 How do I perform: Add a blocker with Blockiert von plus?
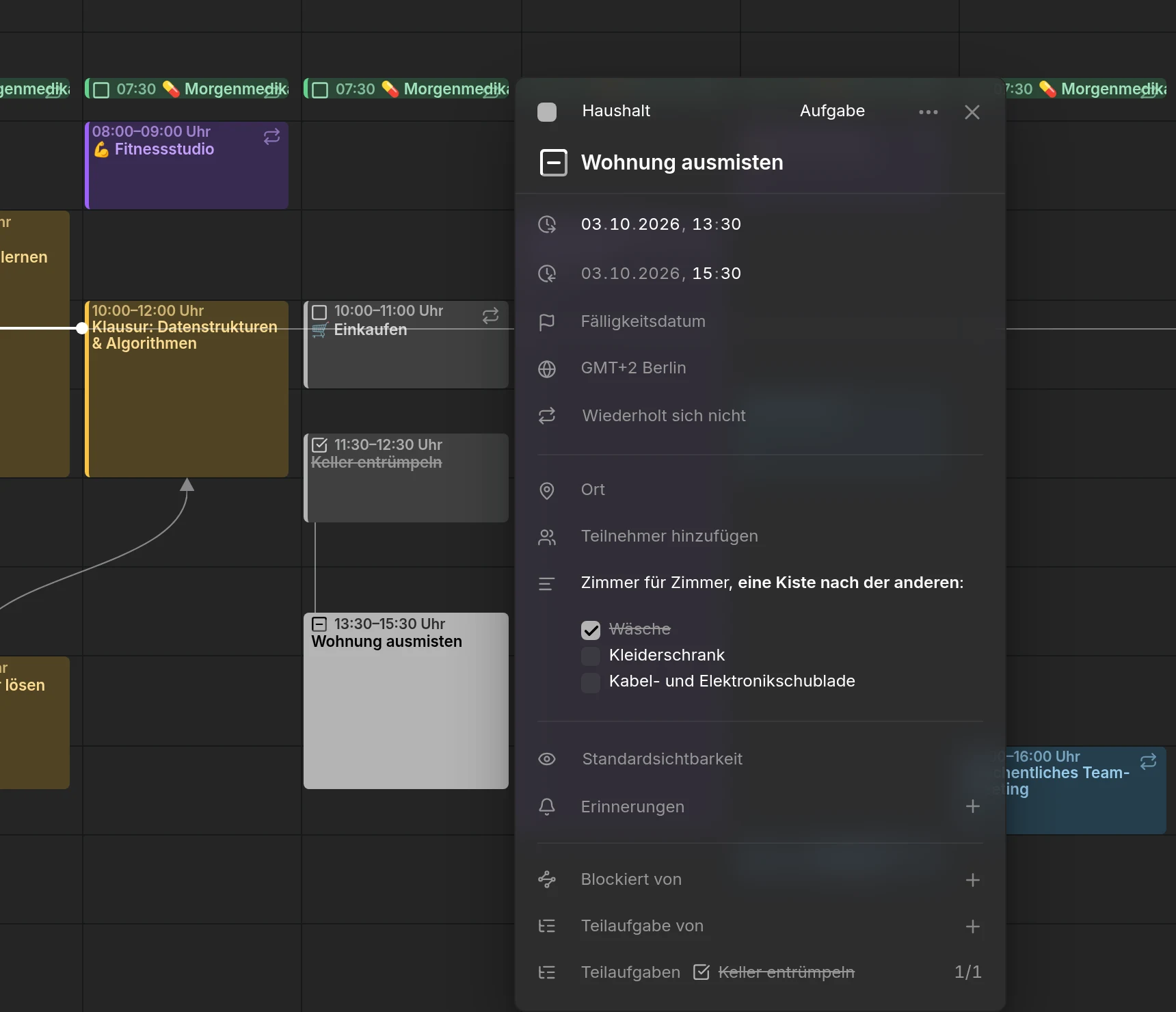(x=972, y=880)
